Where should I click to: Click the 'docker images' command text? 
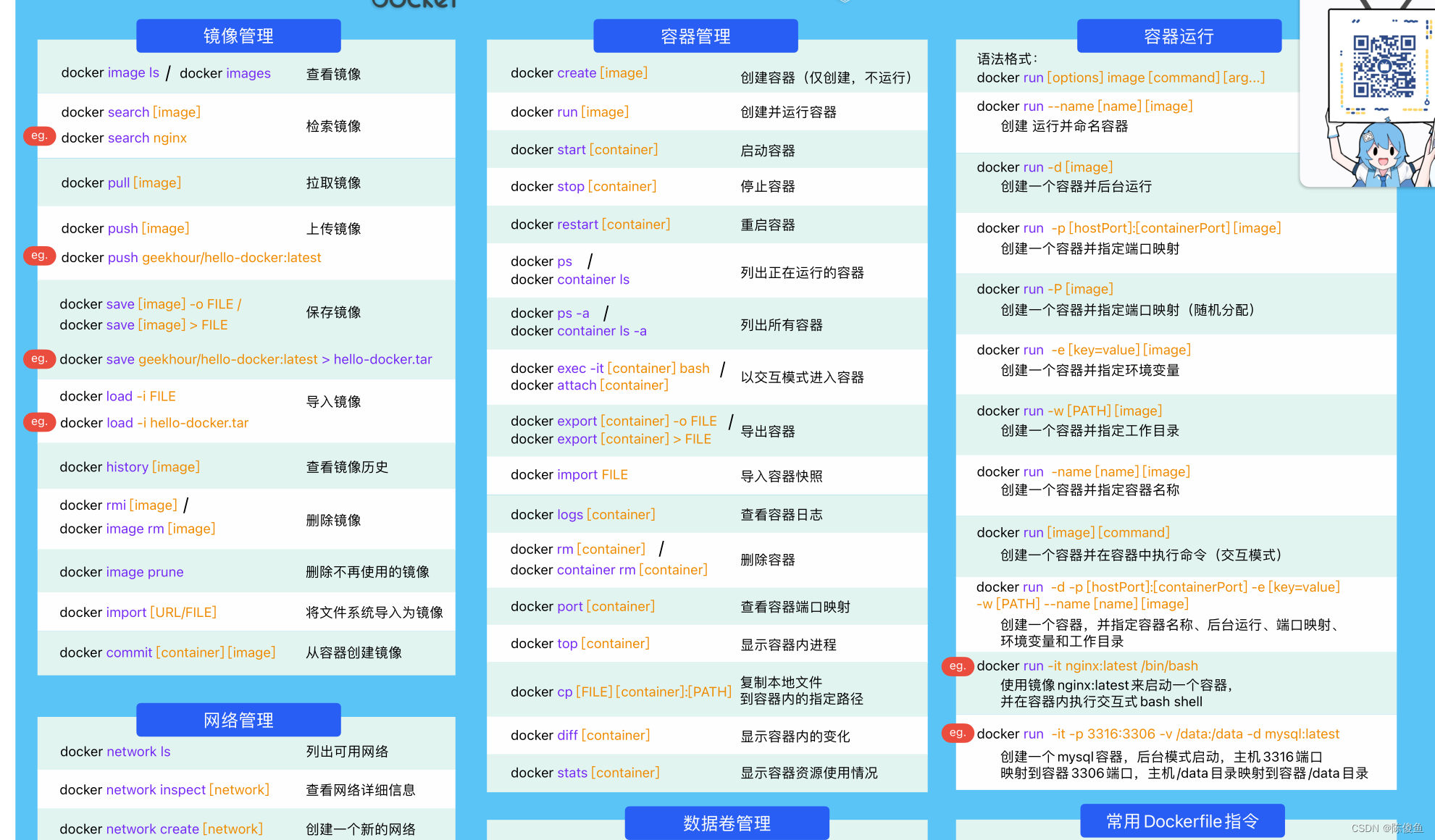(225, 73)
